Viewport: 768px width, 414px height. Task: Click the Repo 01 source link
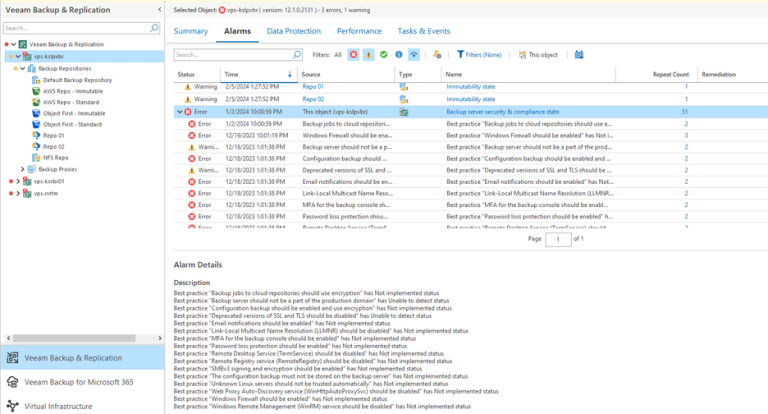(313, 87)
